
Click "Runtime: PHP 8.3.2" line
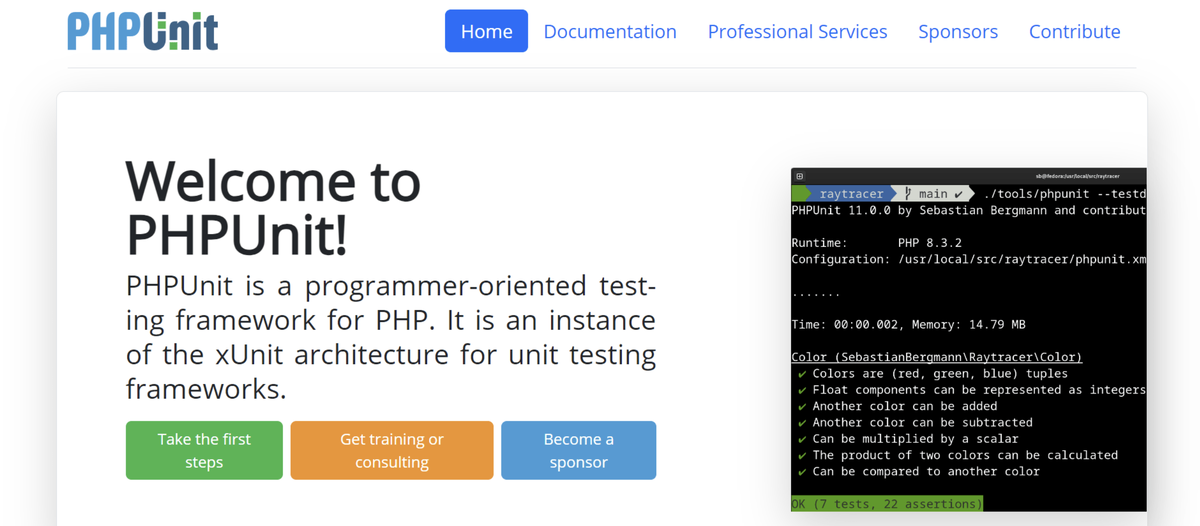coord(876,243)
